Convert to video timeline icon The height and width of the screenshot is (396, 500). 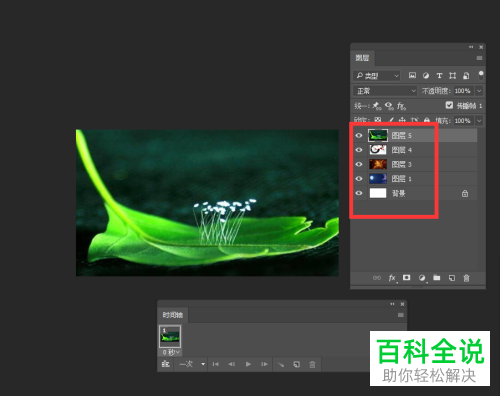pyautogui.click(x=165, y=364)
